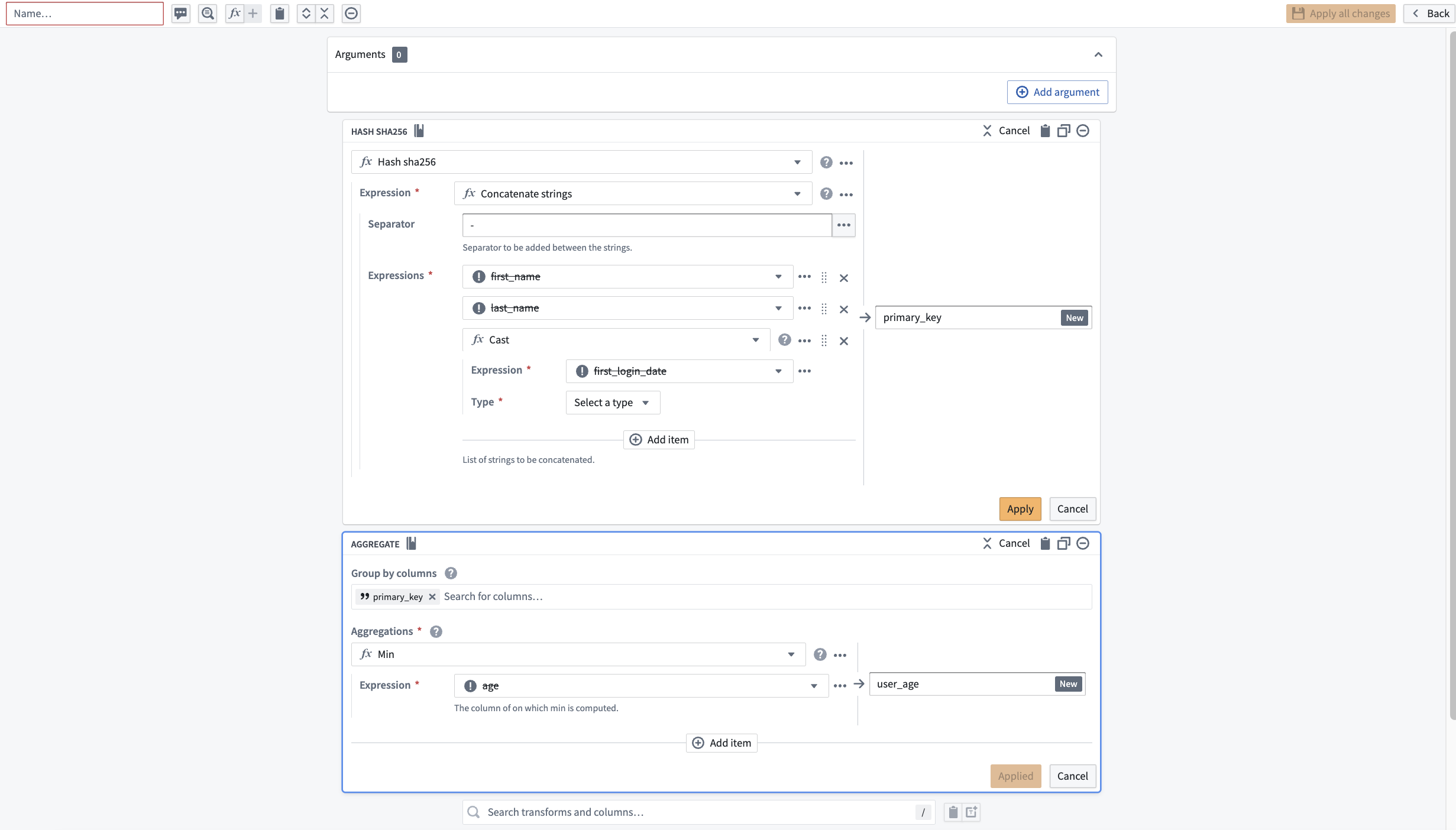The image size is (1456, 830).
Task: Open the Hash sha256 function dropdown
Action: pyautogui.click(x=581, y=162)
